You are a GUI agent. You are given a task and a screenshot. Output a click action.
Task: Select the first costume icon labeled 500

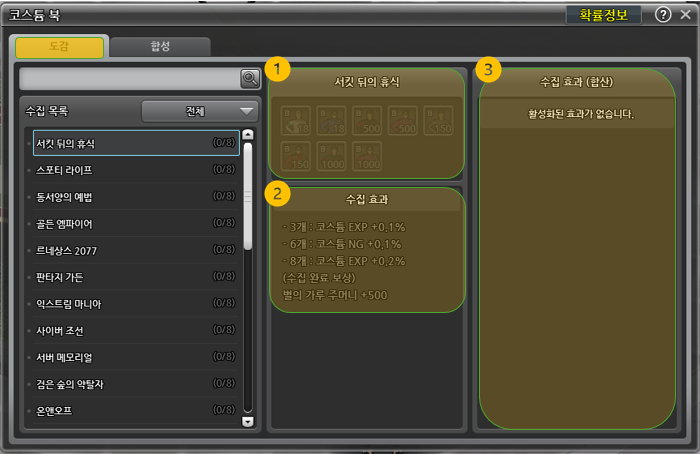(367, 121)
